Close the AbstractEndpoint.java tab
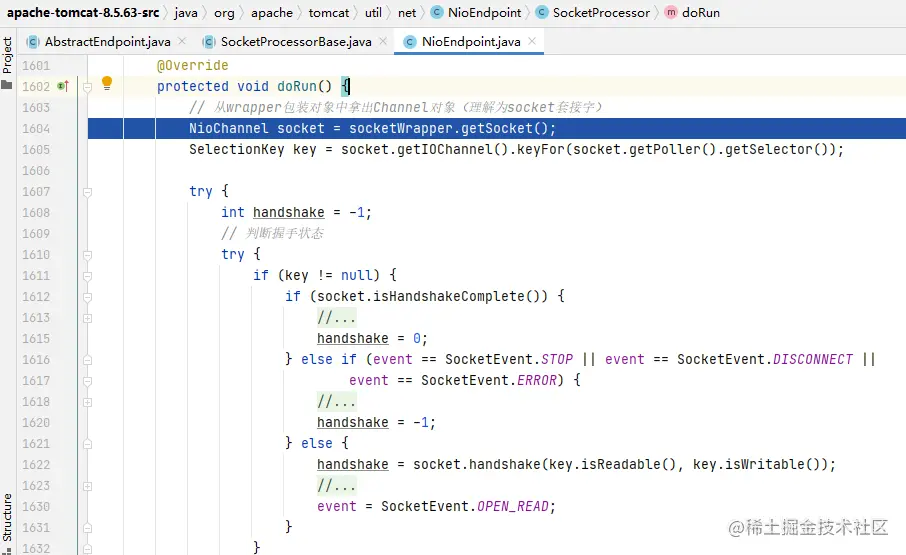This screenshot has height=555, width=906. coord(182,41)
